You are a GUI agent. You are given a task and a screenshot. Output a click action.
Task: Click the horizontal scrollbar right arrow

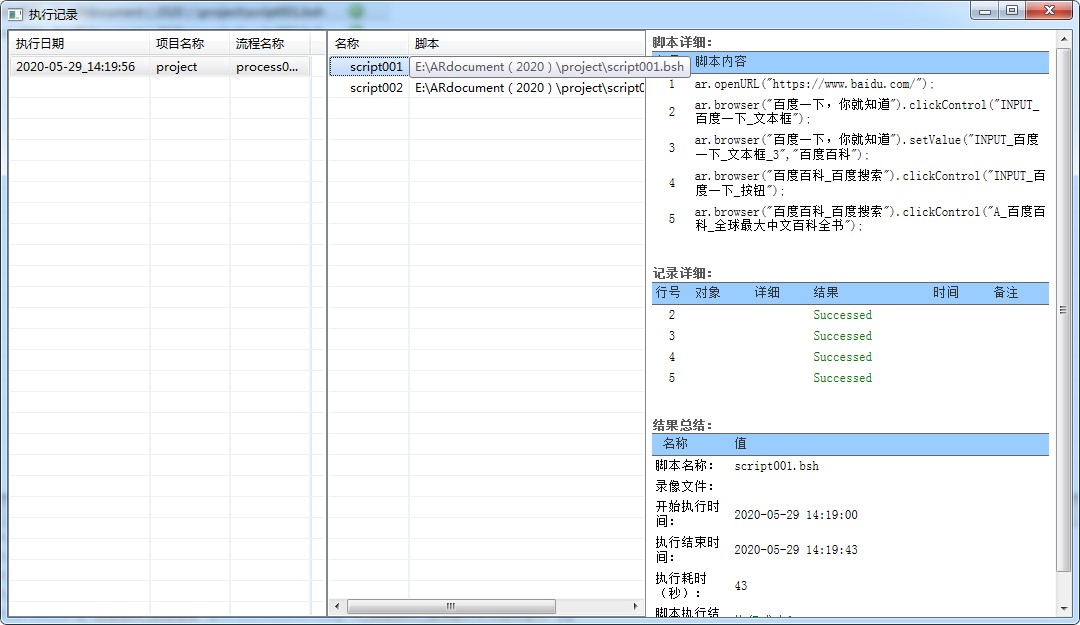click(635, 606)
